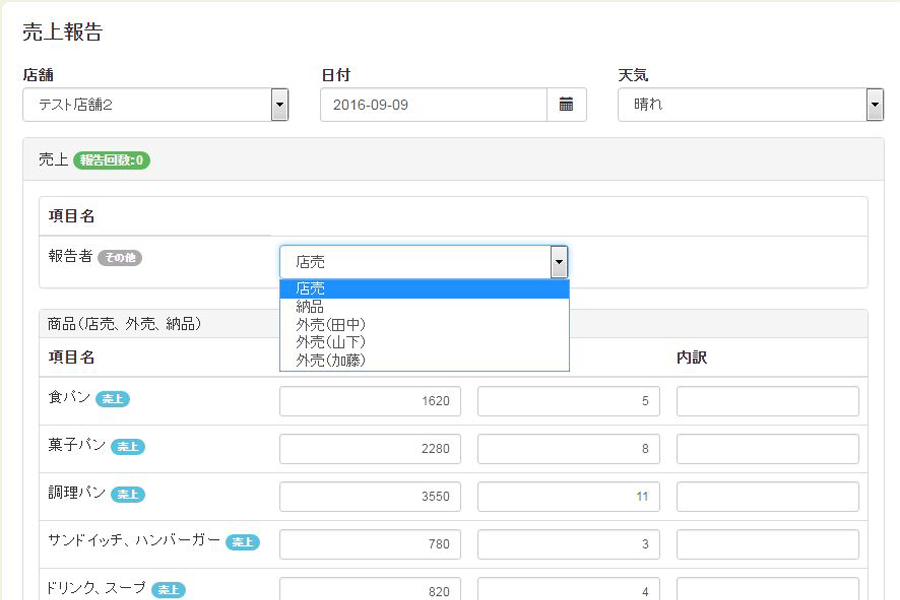Select 外売(田中) option

tap(424, 325)
